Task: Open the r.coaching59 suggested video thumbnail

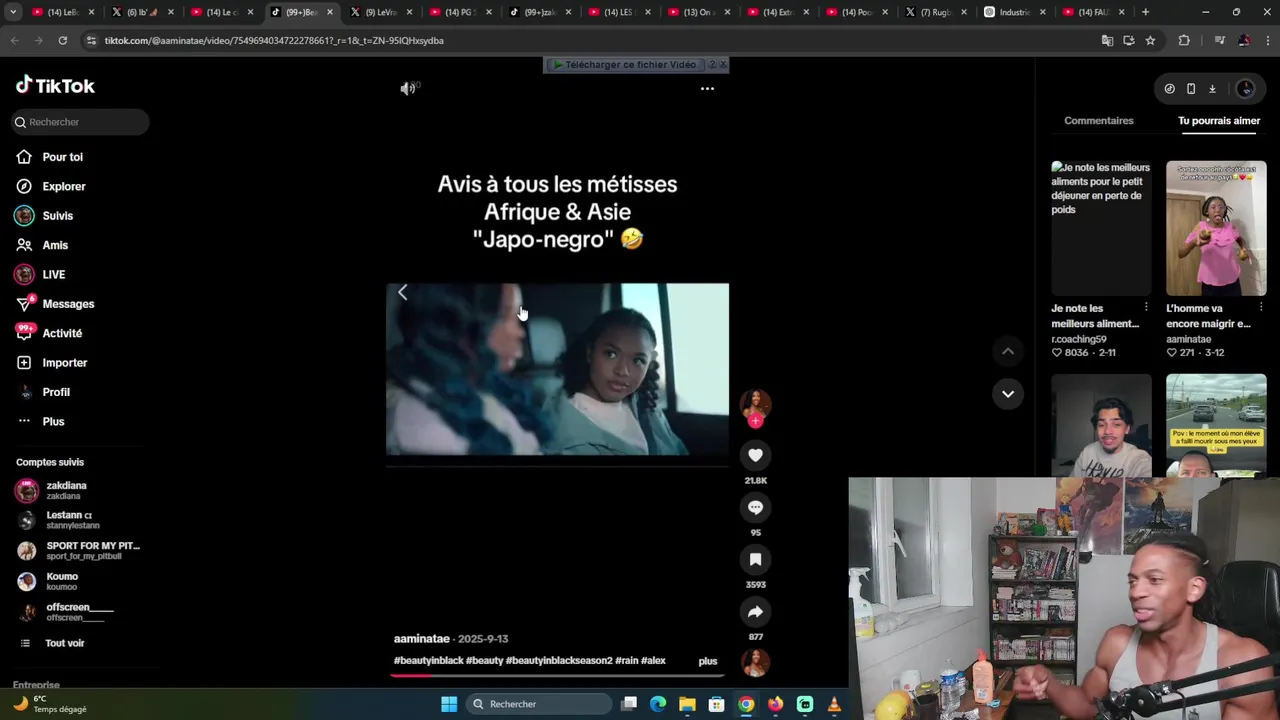Action: click(x=1101, y=228)
